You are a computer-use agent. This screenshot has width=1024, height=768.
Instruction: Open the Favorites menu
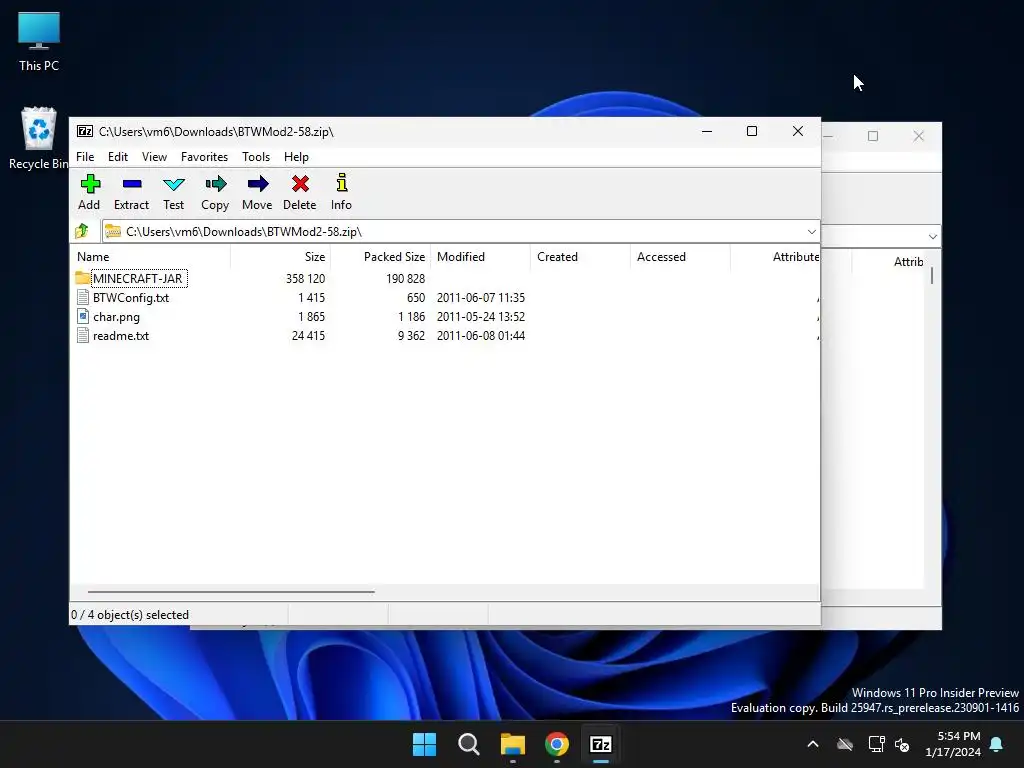click(x=204, y=157)
